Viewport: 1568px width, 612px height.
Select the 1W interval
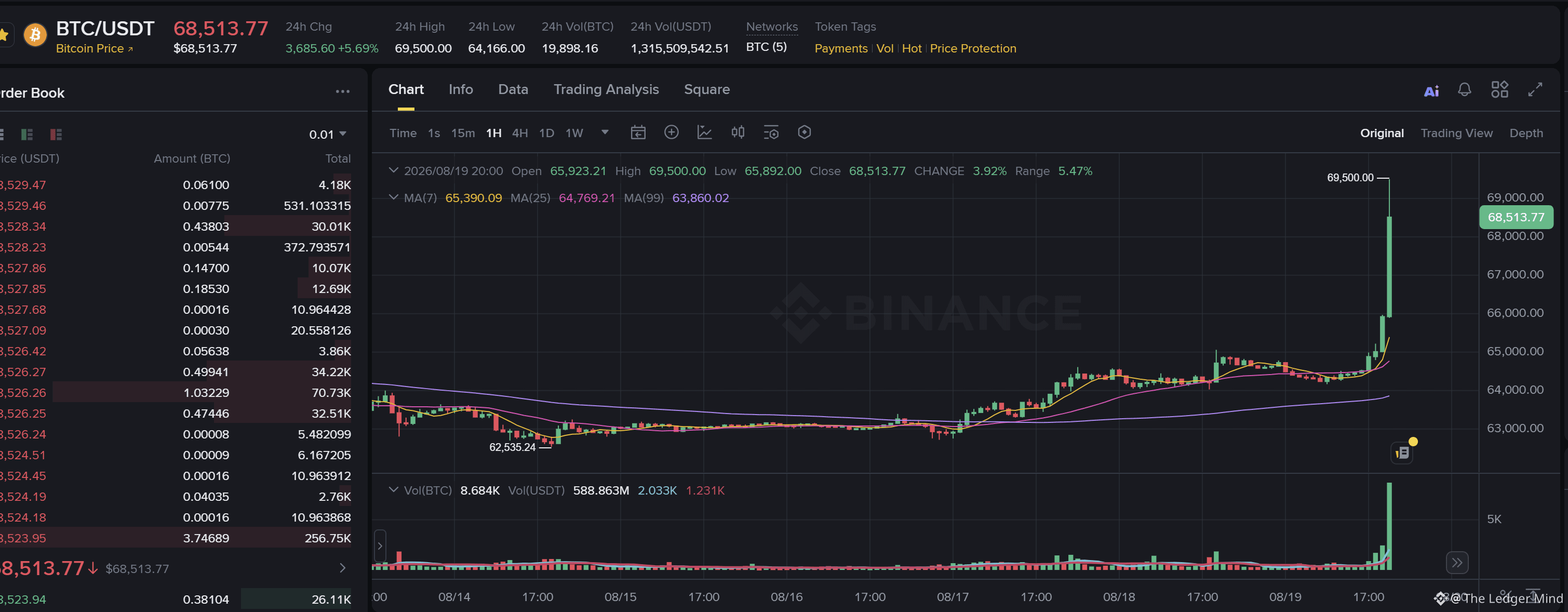coord(574,133)
